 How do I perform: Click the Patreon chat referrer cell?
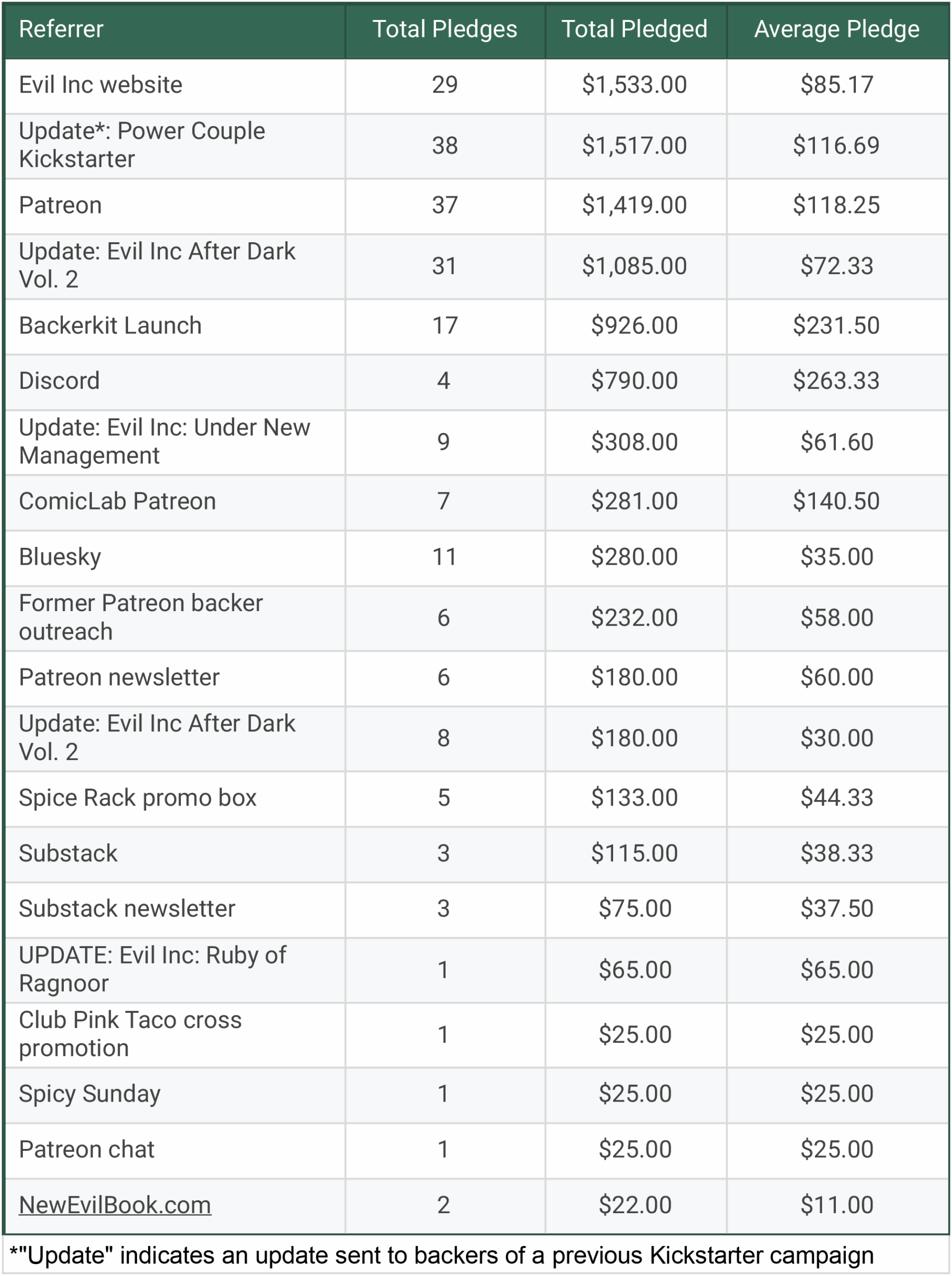tap(86, 1149)
